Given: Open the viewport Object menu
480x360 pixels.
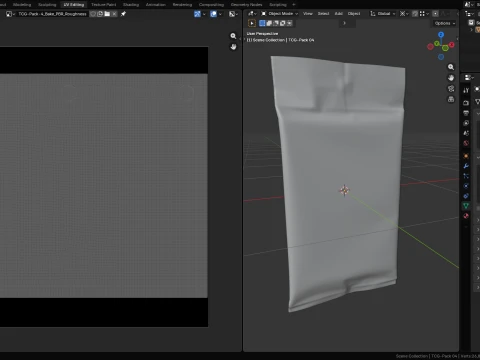Looking at the screenshot, I should [x=354, y=14].
